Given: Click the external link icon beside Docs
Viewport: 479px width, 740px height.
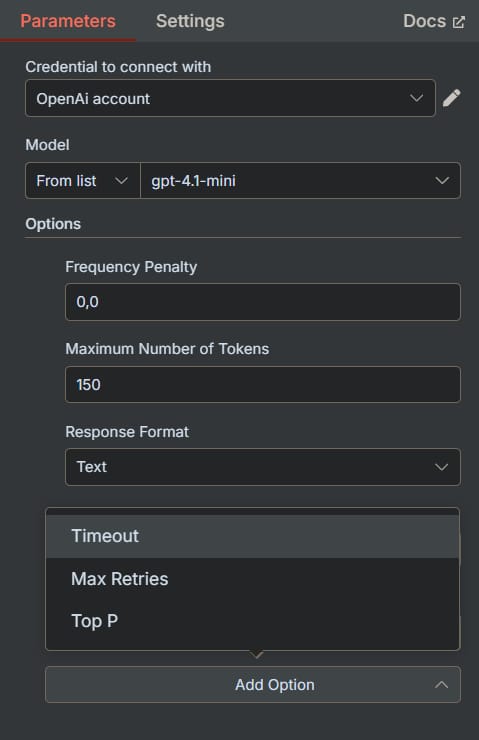Looking at the screenshot, I should (x=459, y=22).
